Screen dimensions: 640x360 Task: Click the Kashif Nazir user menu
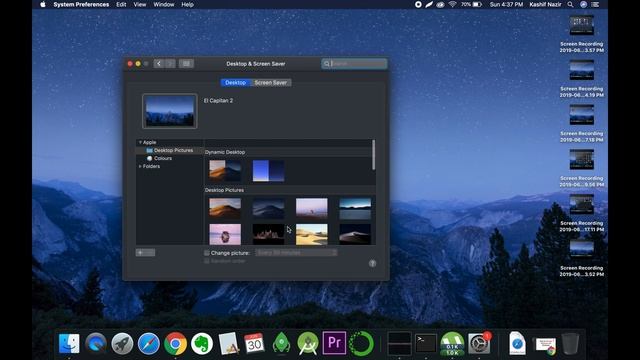click(545, 4)
